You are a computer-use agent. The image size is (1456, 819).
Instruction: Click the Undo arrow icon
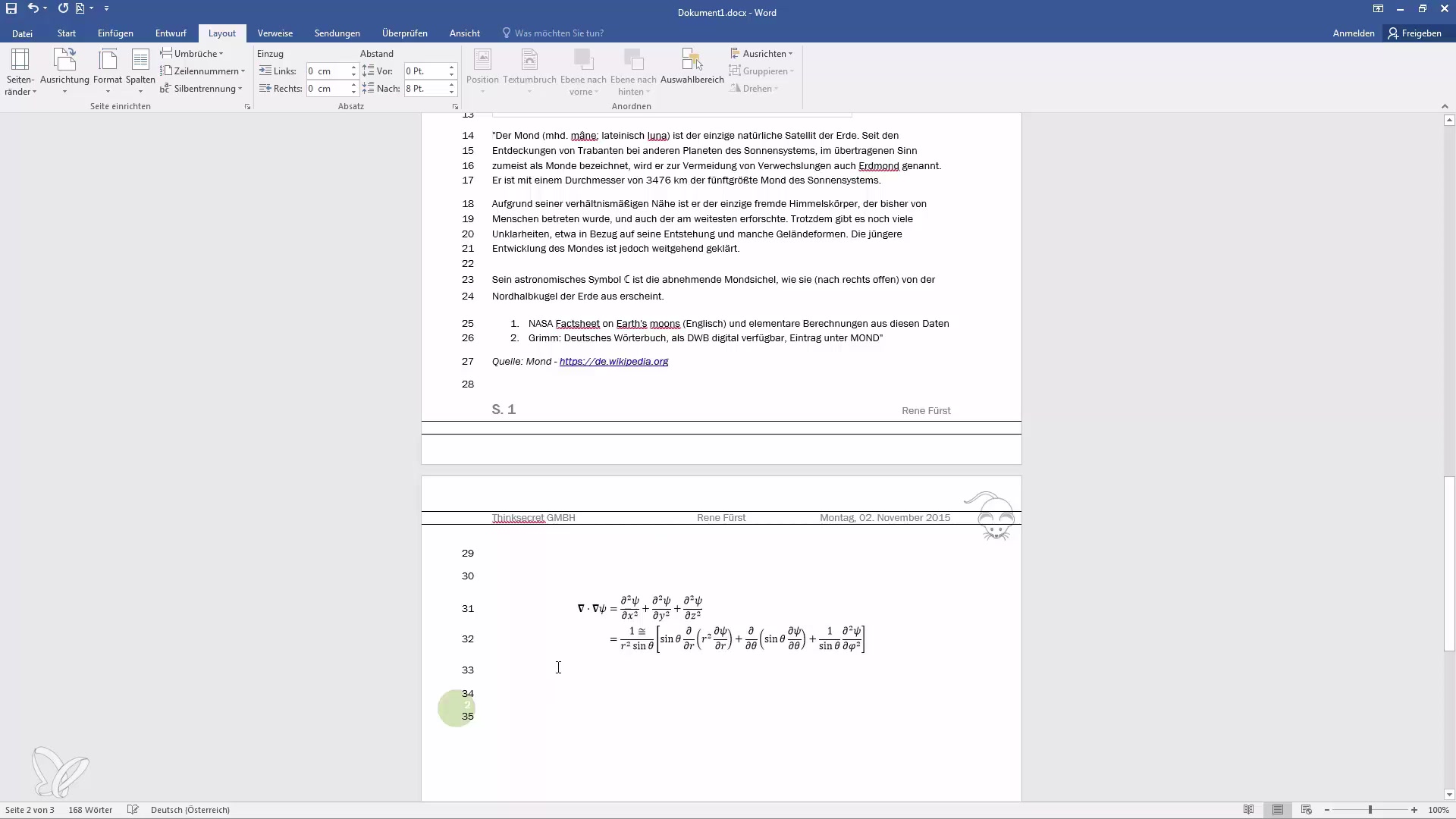33,8
